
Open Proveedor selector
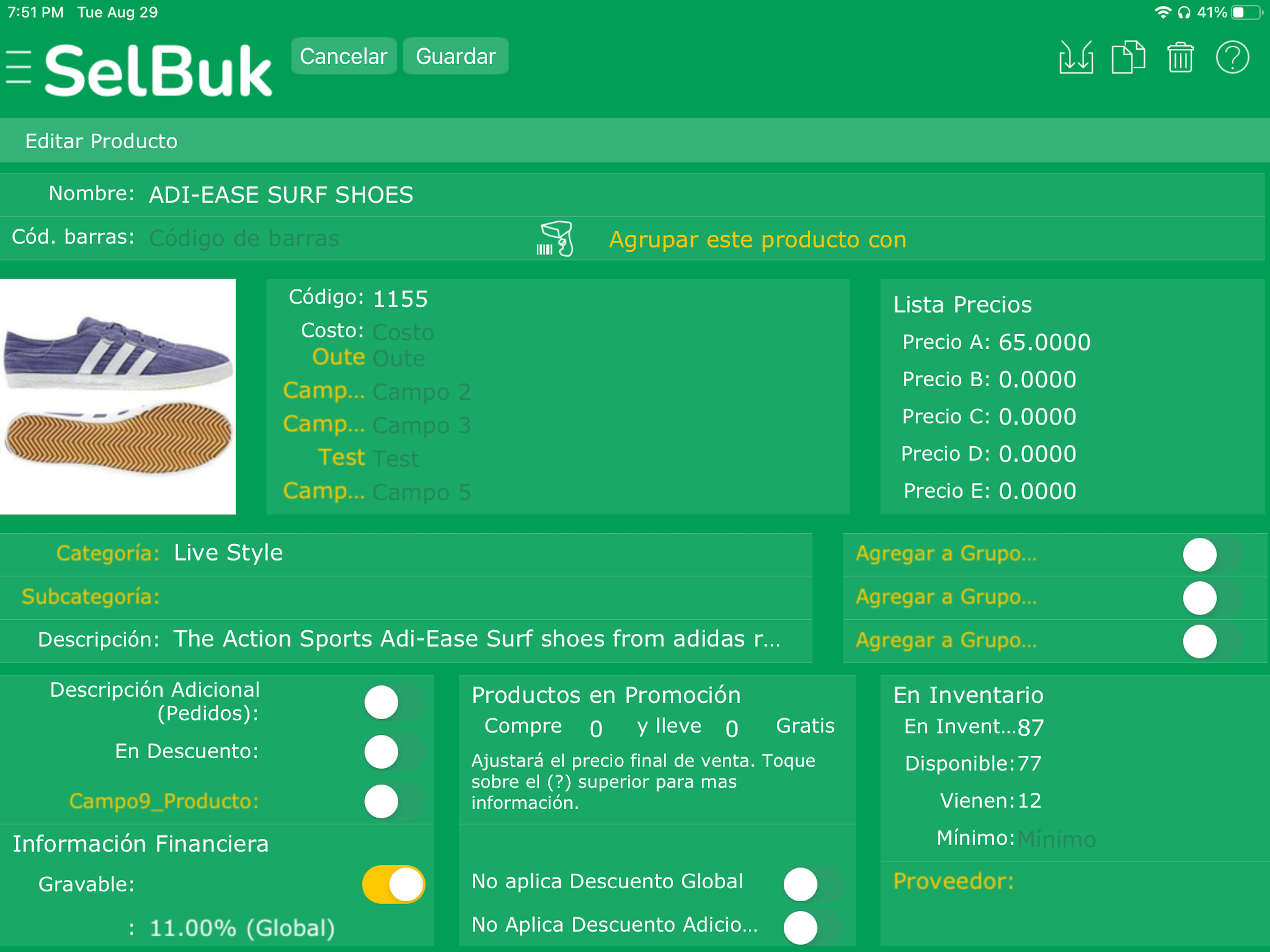[1075, 881]
